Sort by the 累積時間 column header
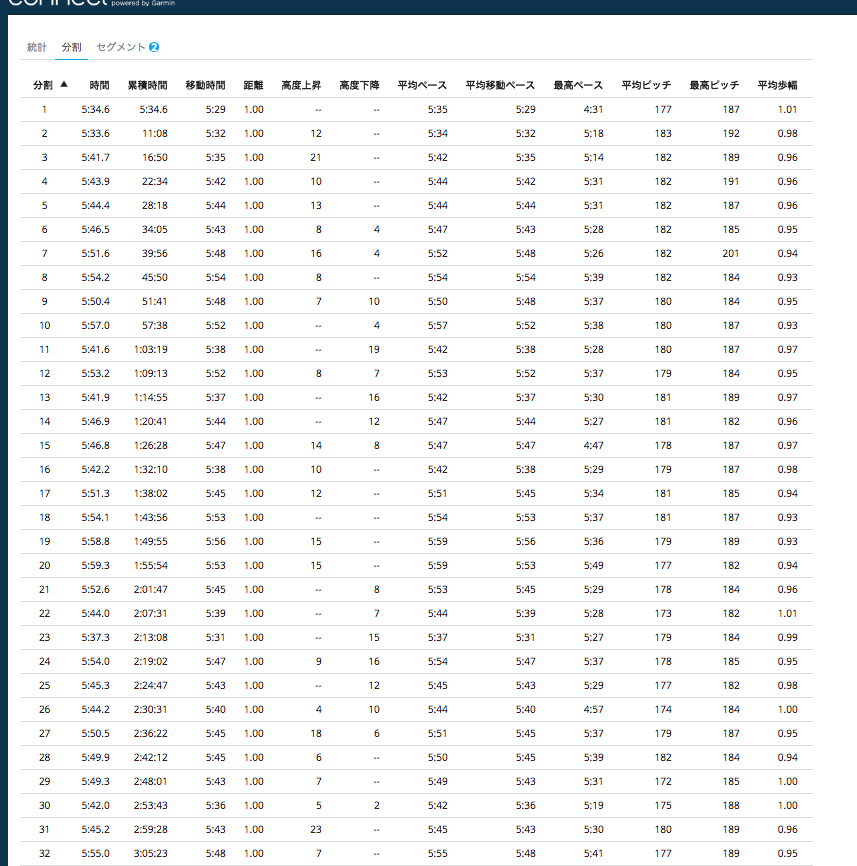This screenshot has width=857, height=866. pyautogui.click(x=147, y=85)
